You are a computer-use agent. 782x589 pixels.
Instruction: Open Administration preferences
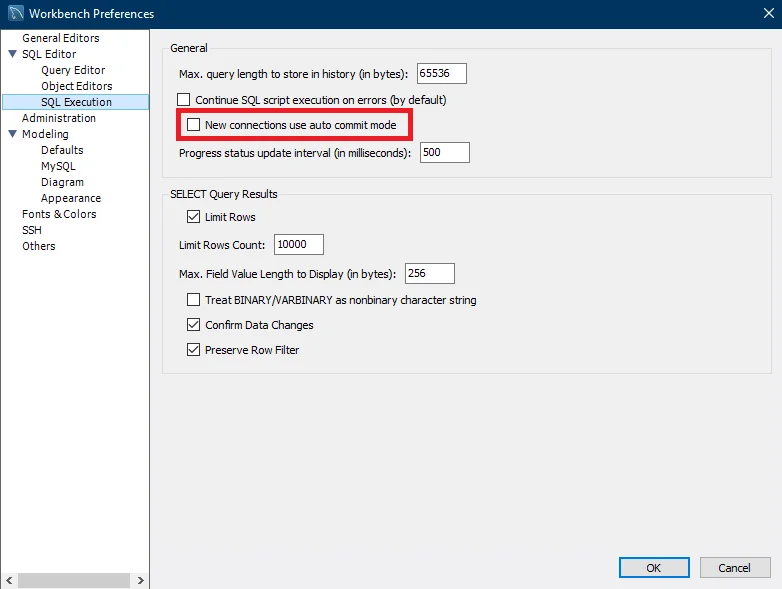tap(59, 118)
